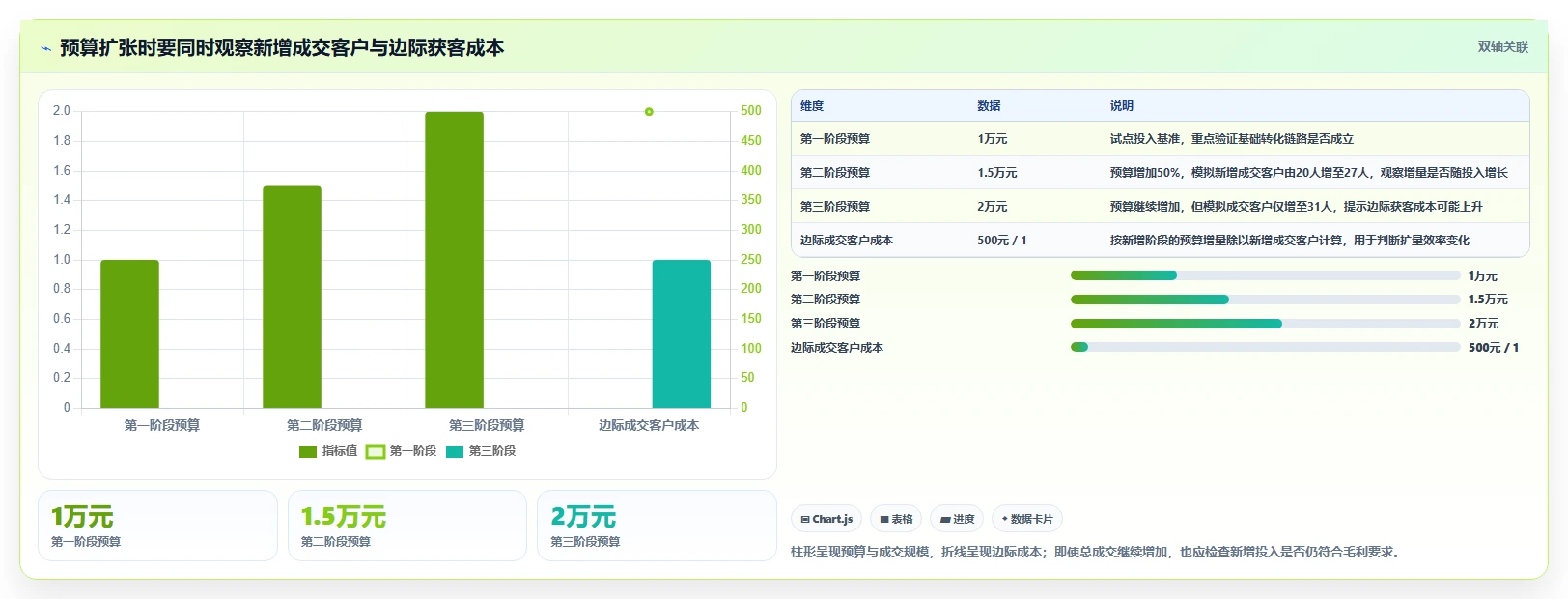This screenshot has width=1568, height=599.
Task: Click the table cell showing 1.5万元
Action: [997, 173]
